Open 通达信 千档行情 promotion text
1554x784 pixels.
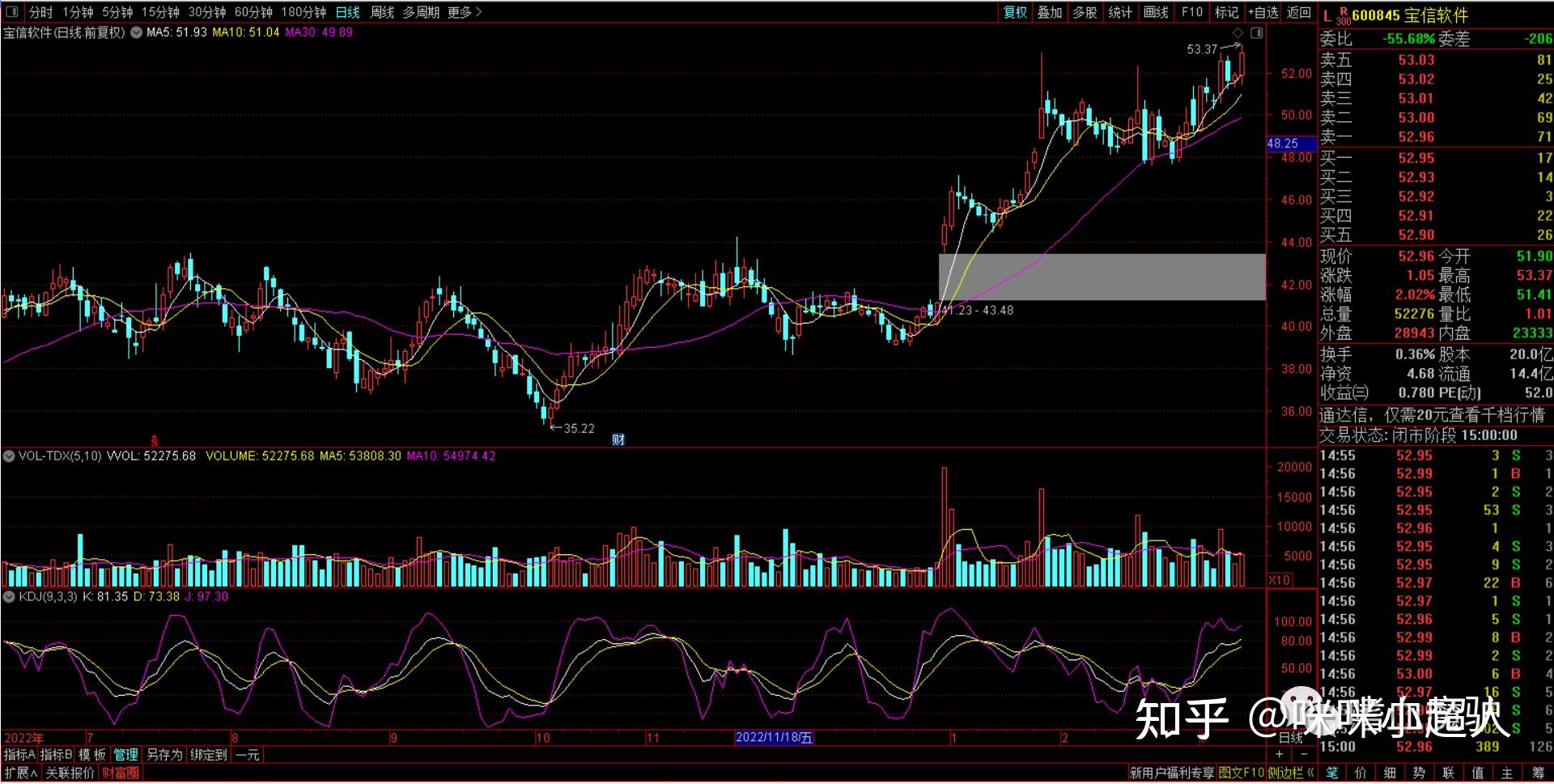pyautogui.click(x=1432, y=415)
